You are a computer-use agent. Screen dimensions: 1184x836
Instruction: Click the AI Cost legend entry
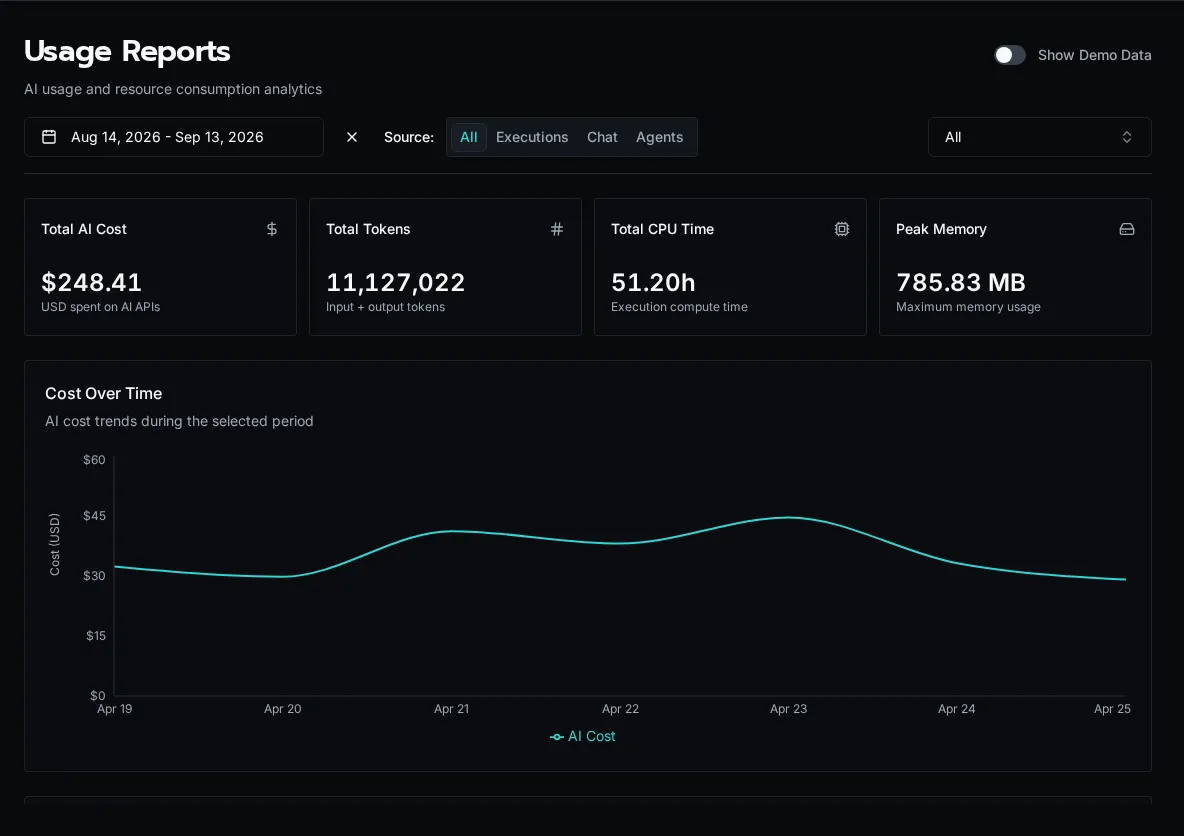pyautogui.click(x=582, y=736)
